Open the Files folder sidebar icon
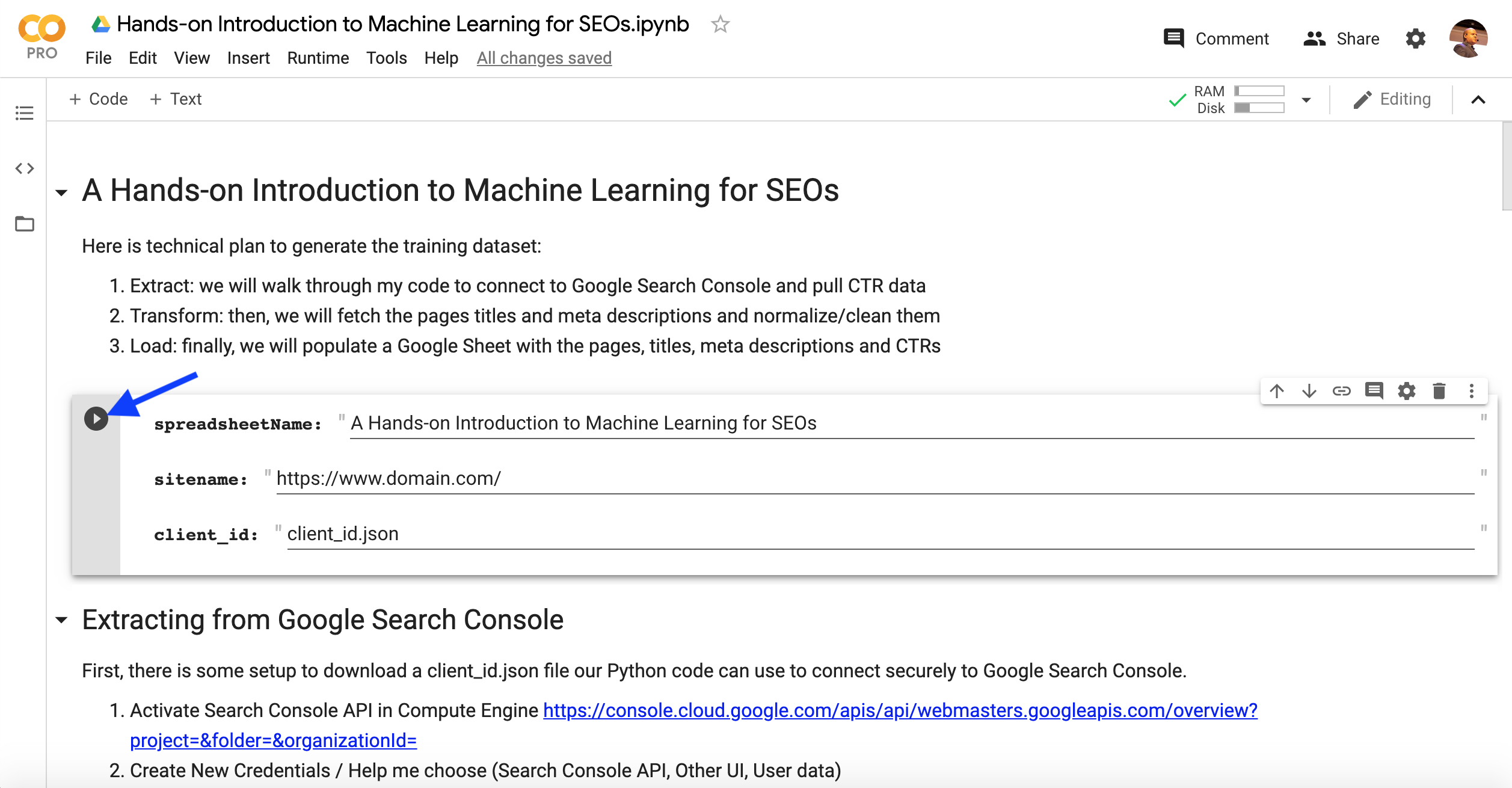 [x=25, y=224]
